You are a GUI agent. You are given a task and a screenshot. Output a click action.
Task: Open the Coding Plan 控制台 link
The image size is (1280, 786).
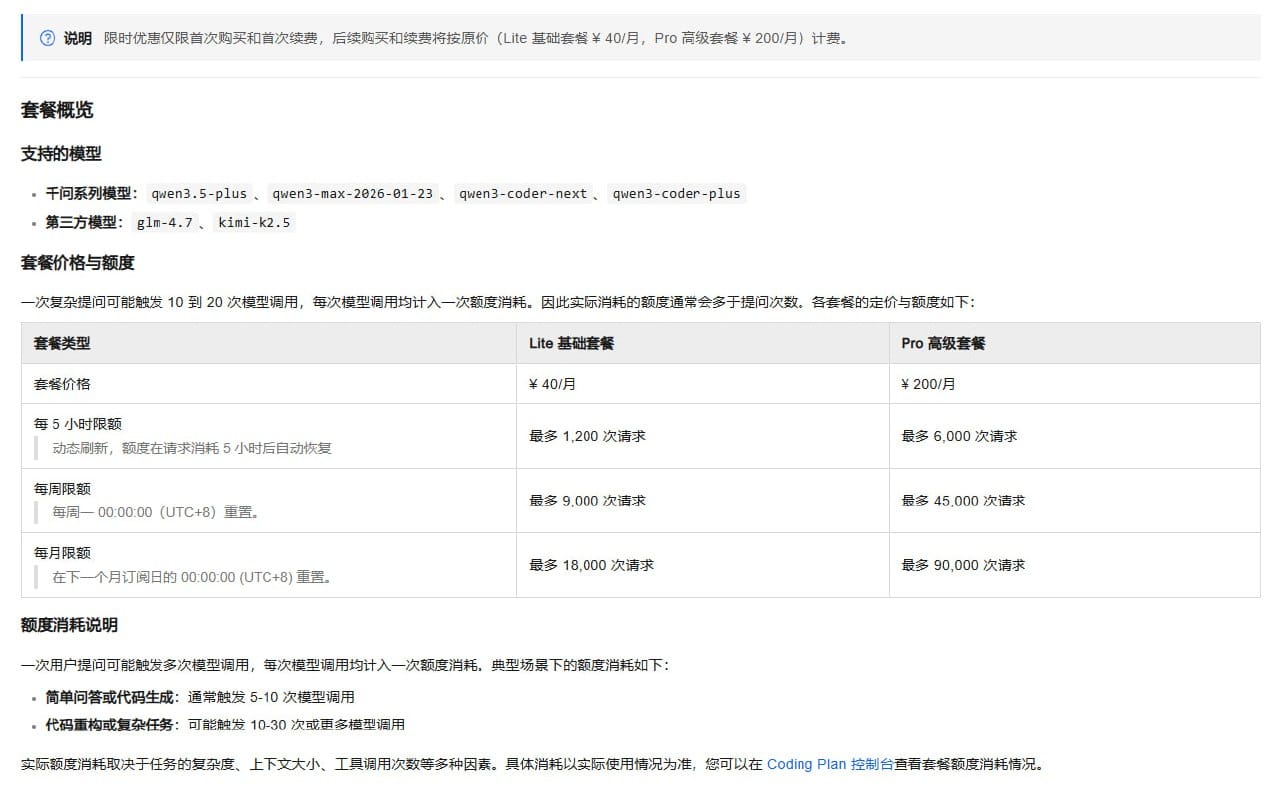[830, 764]
